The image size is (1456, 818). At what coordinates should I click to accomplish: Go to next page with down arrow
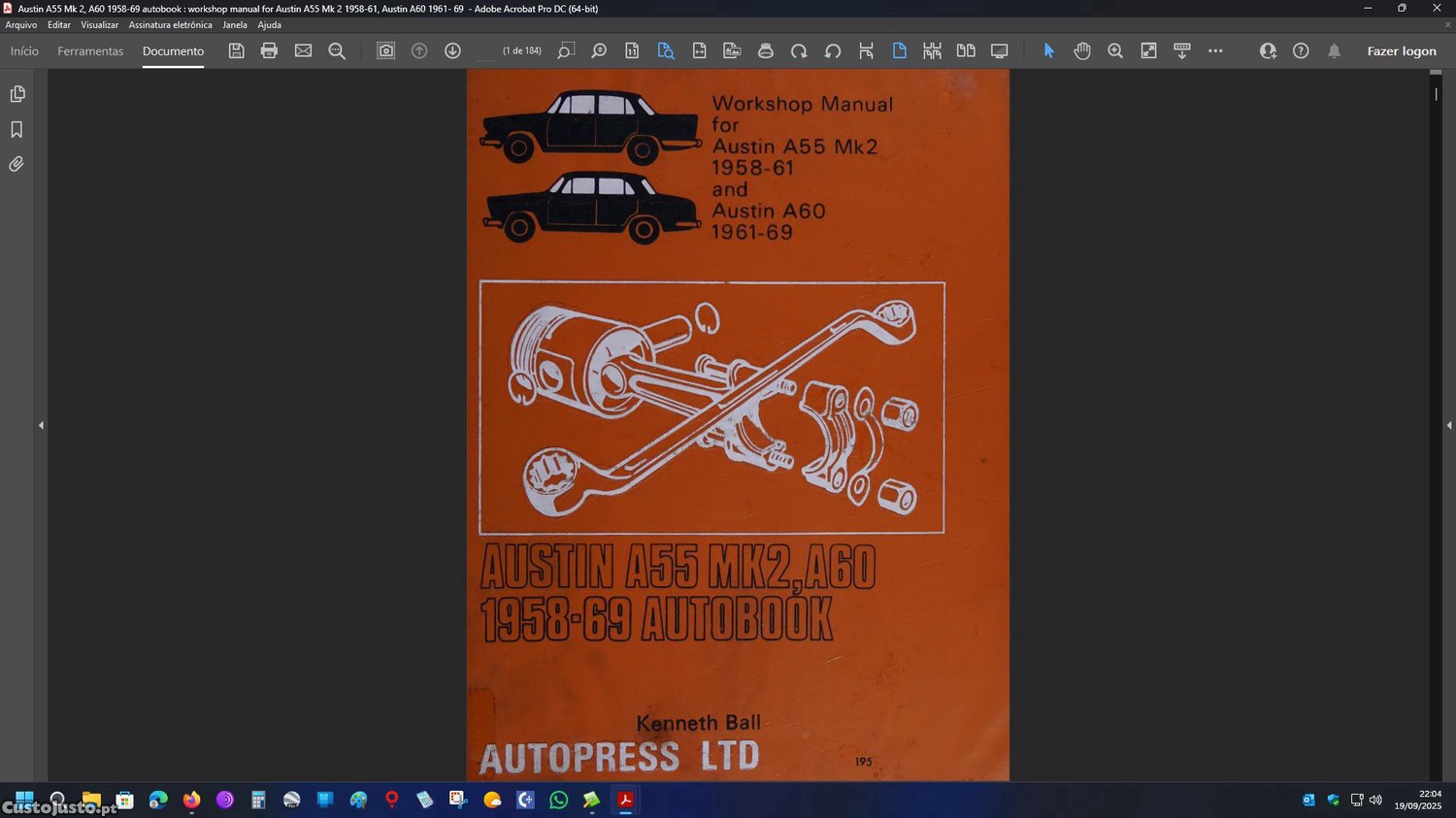click(x=452, y=50)
